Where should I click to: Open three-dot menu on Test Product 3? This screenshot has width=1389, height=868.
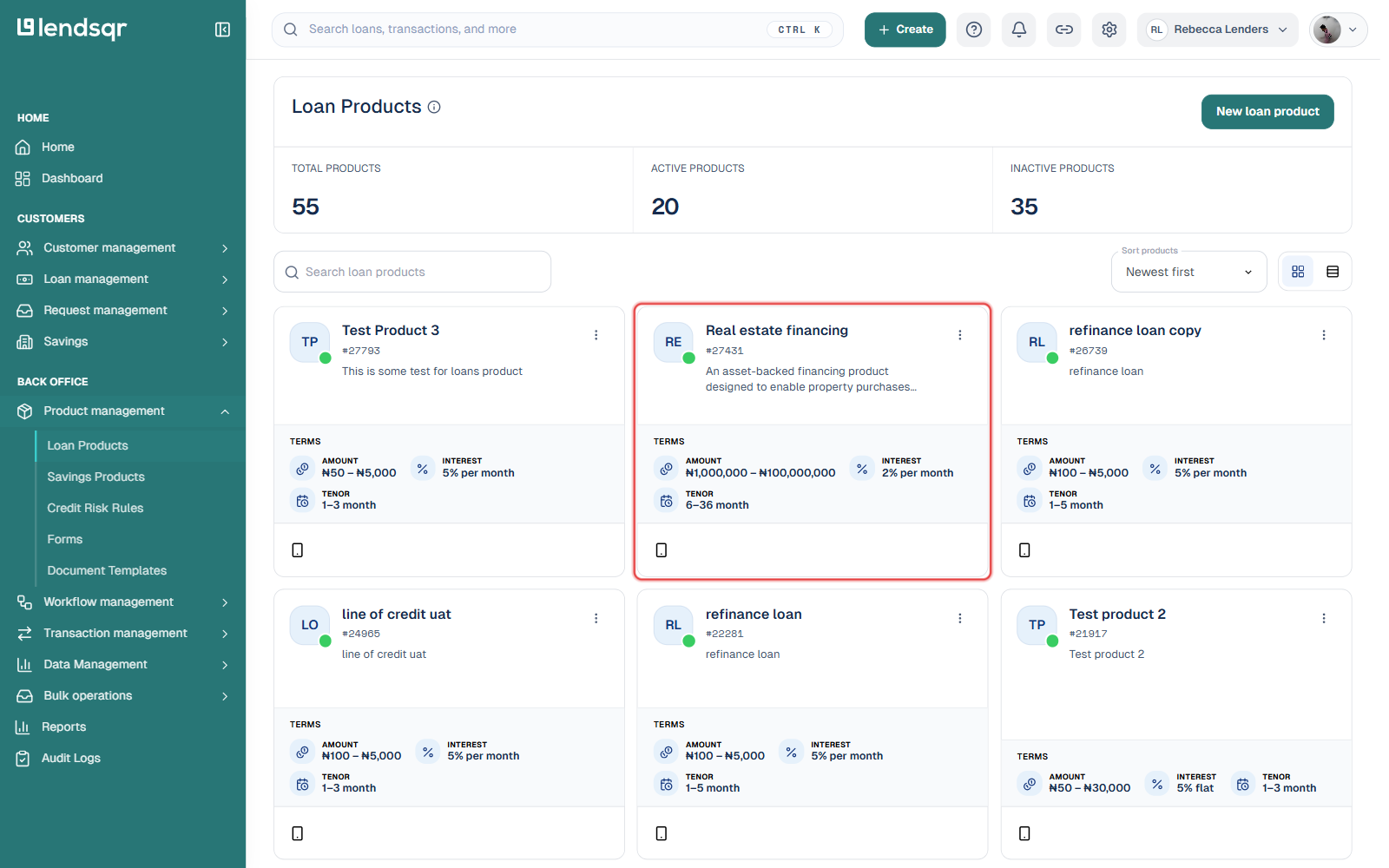[x=596, y=335]
